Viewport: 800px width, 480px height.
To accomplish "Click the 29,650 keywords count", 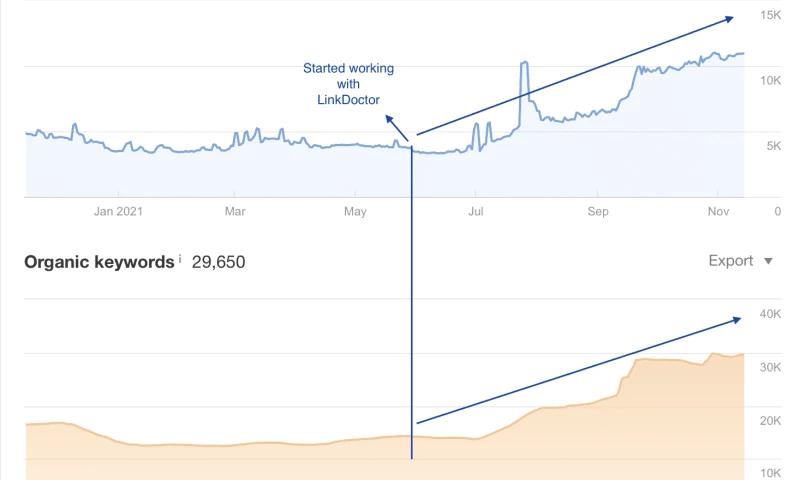I will (218, 262).
